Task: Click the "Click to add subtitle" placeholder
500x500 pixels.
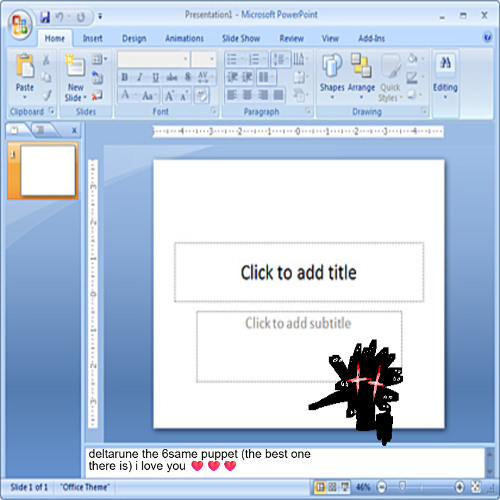Action: 299,347
